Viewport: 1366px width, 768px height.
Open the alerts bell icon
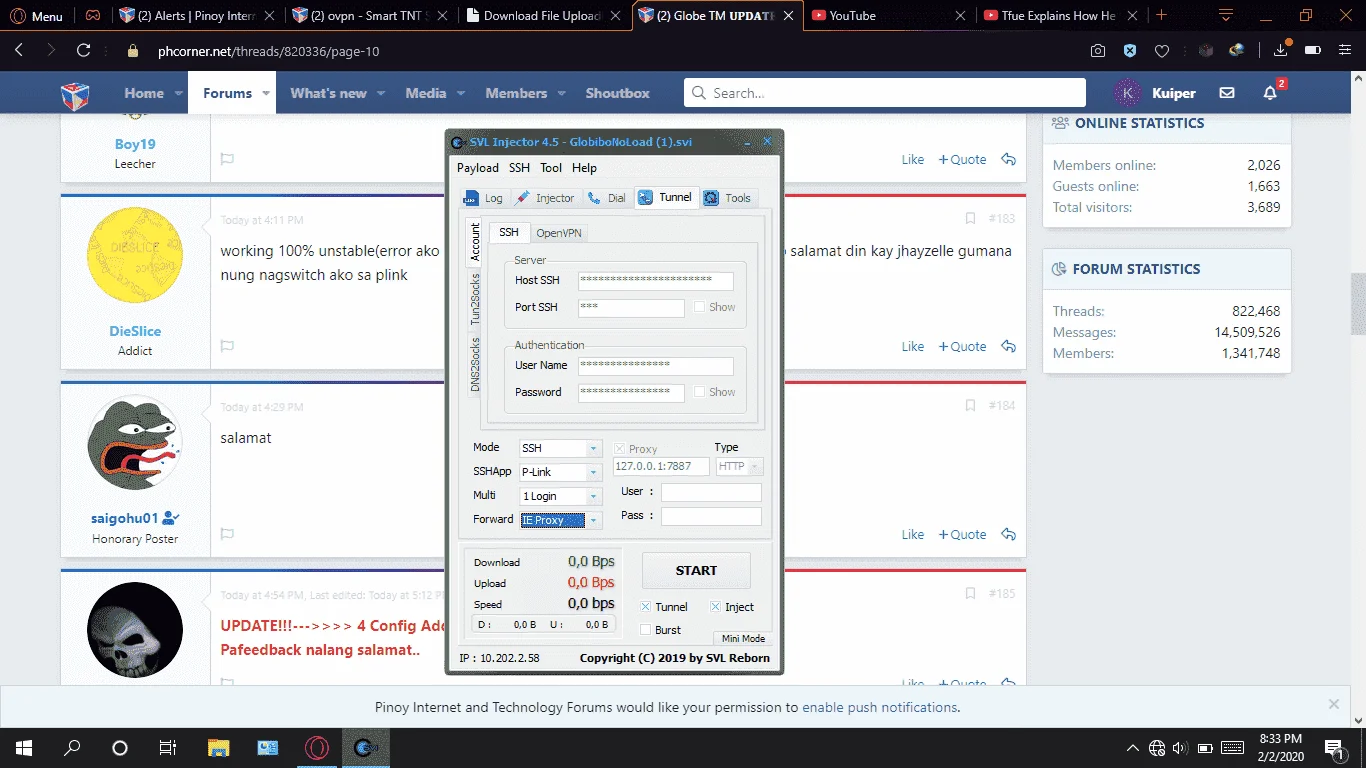tap(1270, 93)
